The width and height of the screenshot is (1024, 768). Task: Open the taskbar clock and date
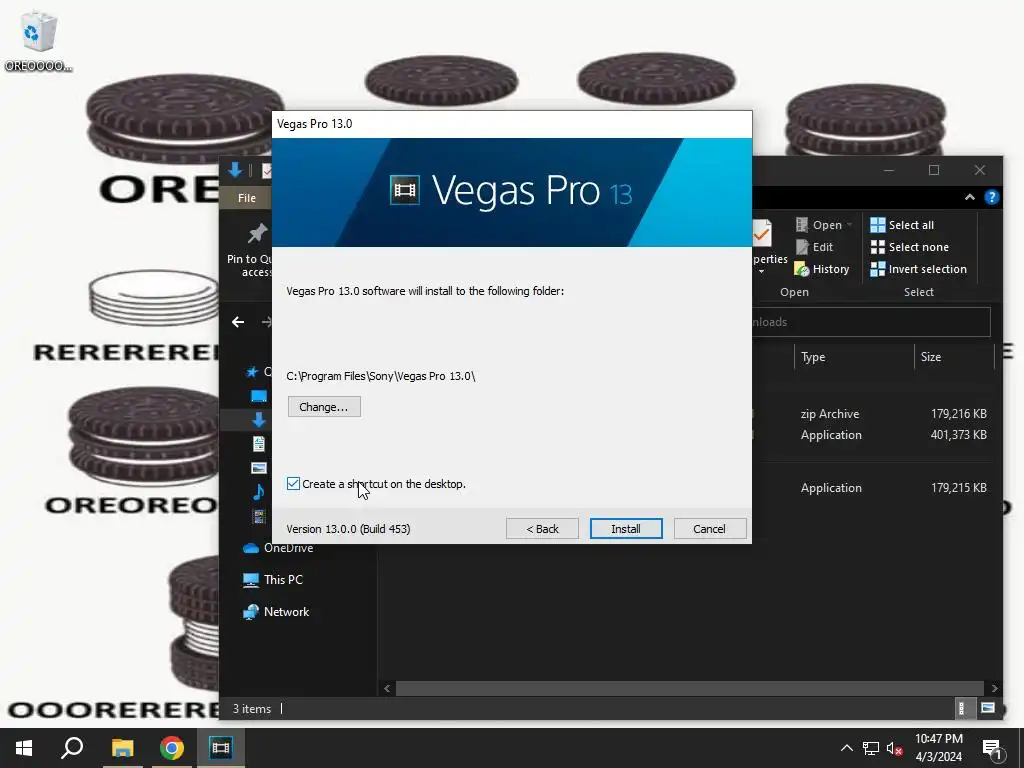pos(938,748)
